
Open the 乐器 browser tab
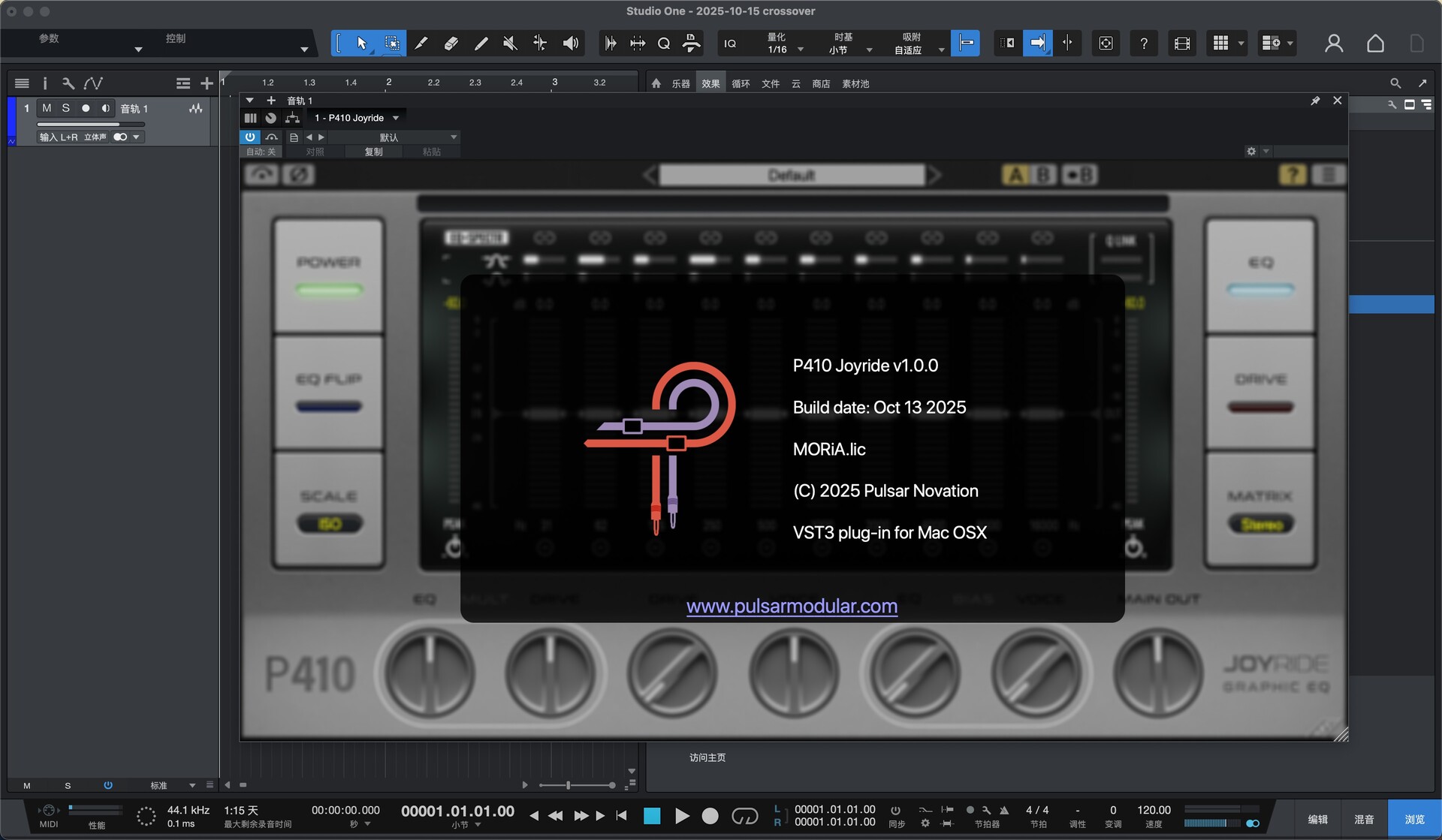(x=680, y=84)
